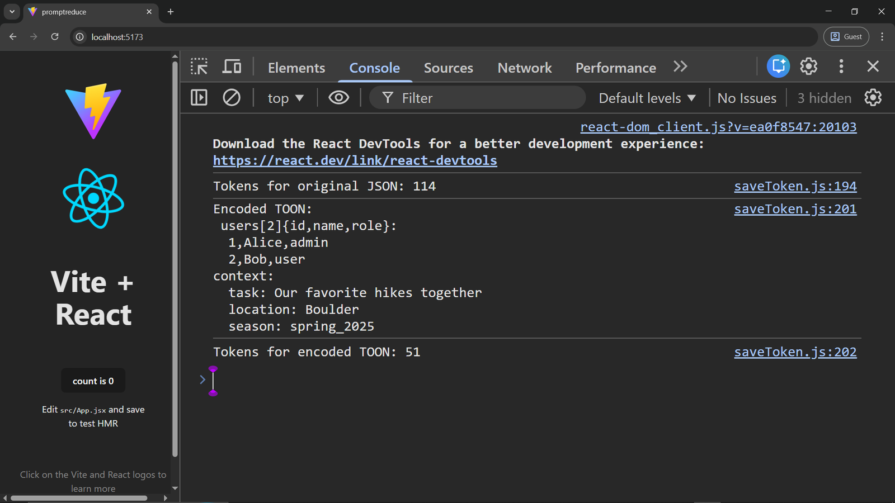Switch to the Elements tab
895x503 pixels.
296,68
